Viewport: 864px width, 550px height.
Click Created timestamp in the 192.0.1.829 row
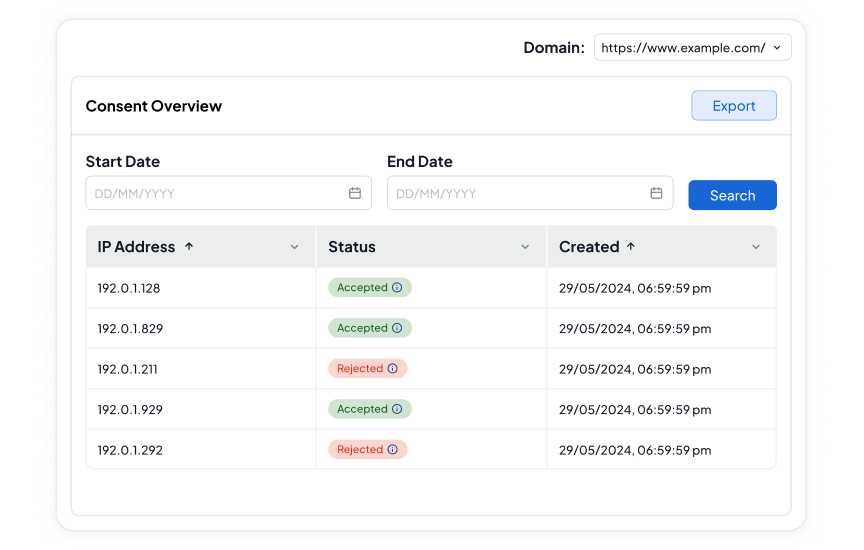click(635, 328)
